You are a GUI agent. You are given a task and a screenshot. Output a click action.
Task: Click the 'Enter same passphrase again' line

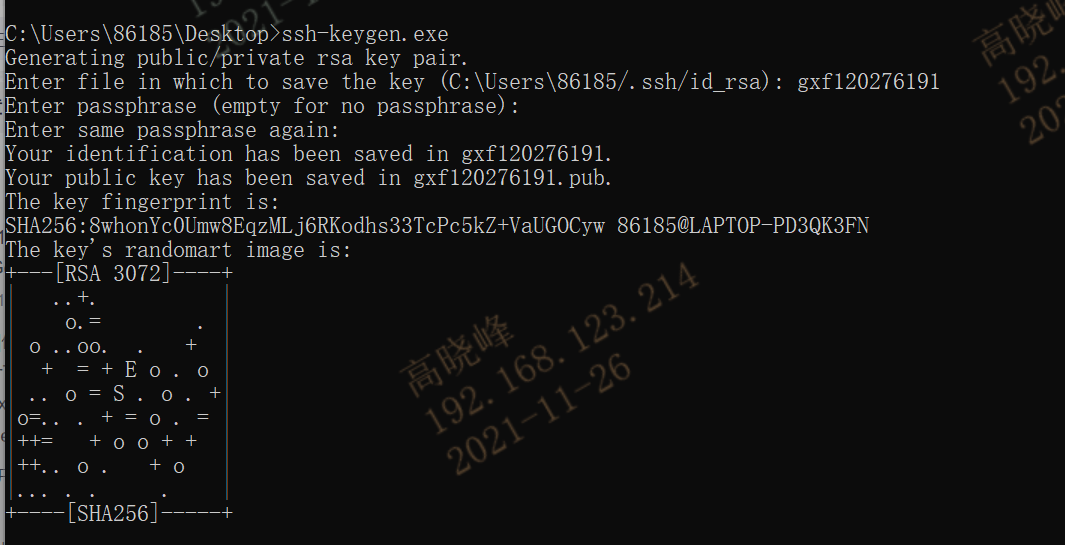(x=173, y=130)
